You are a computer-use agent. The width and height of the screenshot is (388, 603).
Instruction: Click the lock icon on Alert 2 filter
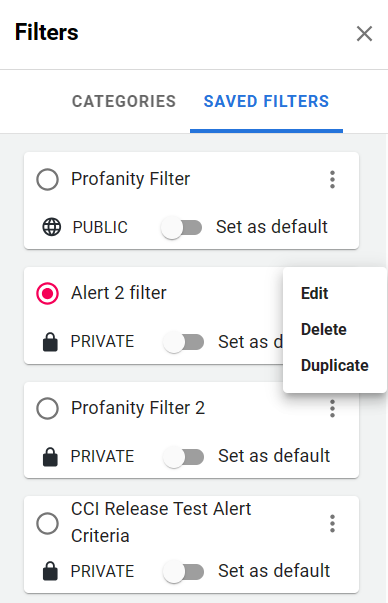(50, 342)
